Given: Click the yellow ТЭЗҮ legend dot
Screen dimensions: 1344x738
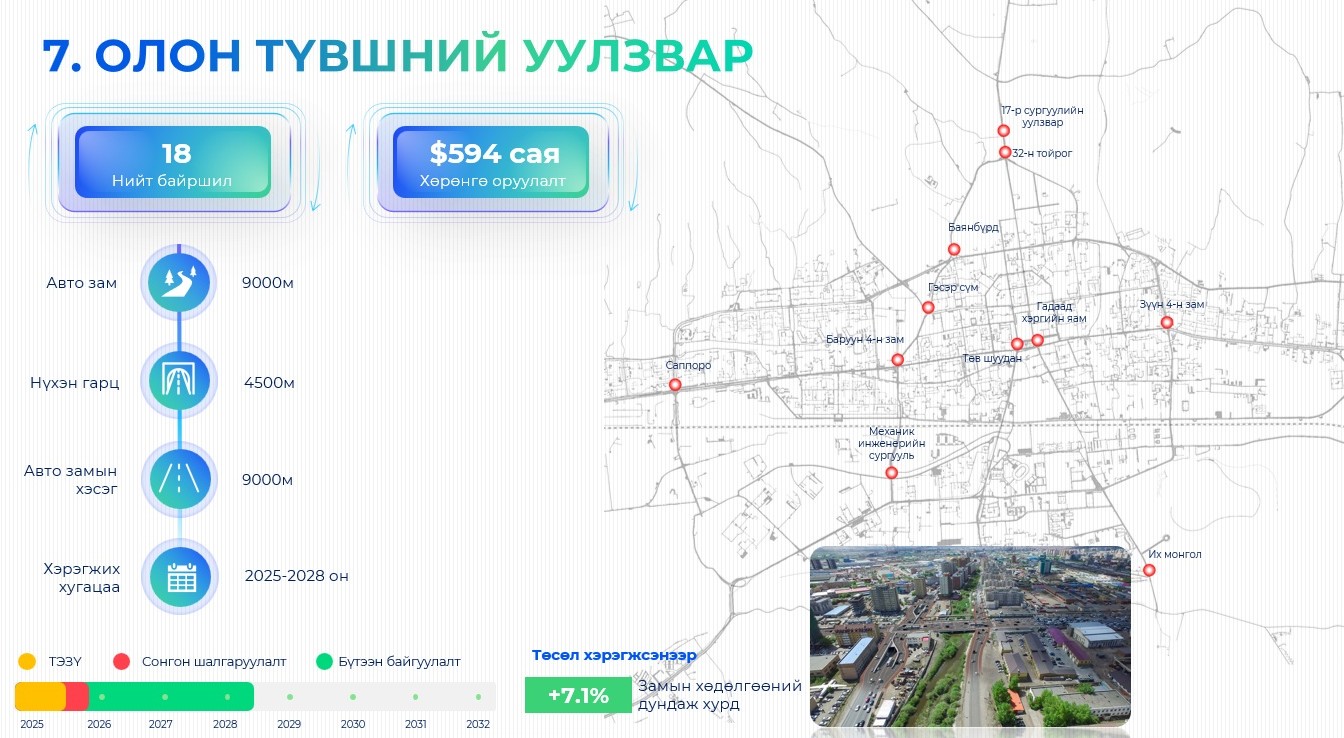Looking at the screenshot, I should 27,661.
